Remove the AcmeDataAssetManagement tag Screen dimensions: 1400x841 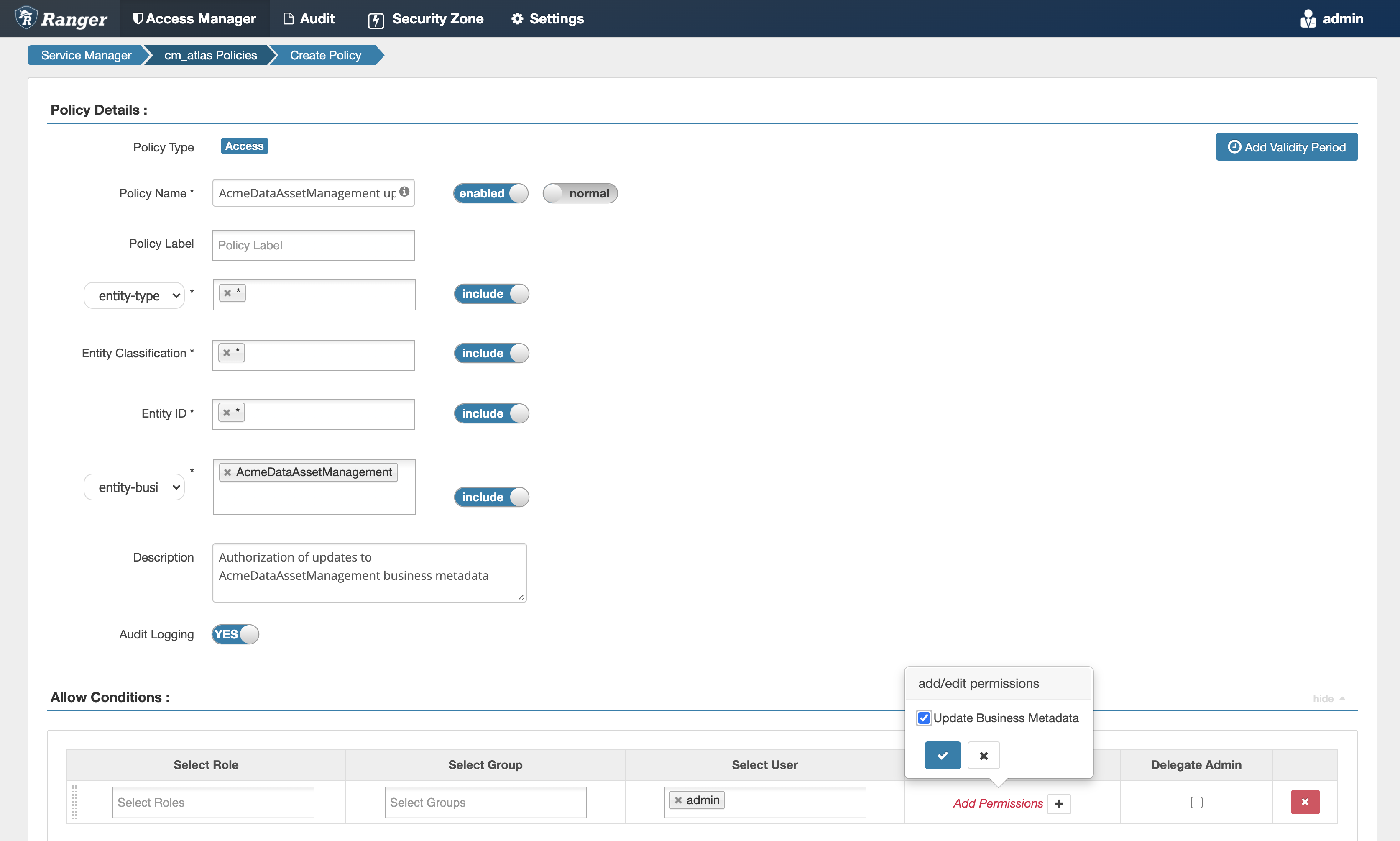(x=227, y=472)
